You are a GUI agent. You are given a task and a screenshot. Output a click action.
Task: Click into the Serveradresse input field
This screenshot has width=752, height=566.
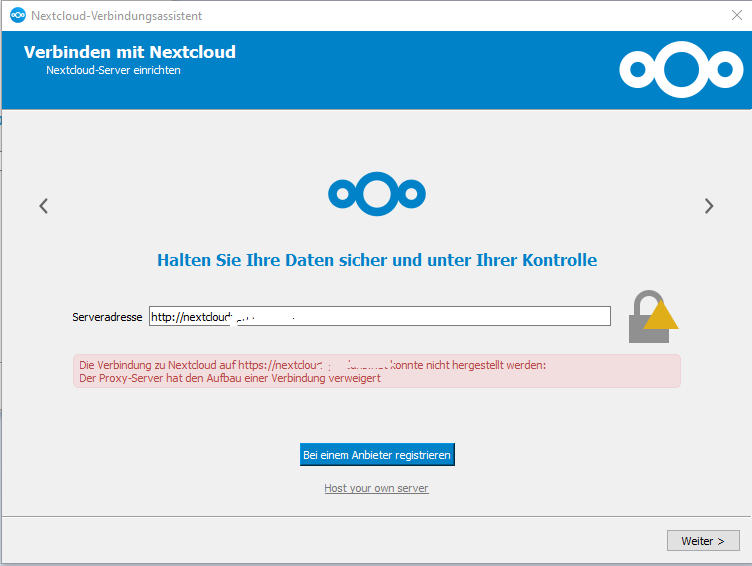(x=379, y=316)
